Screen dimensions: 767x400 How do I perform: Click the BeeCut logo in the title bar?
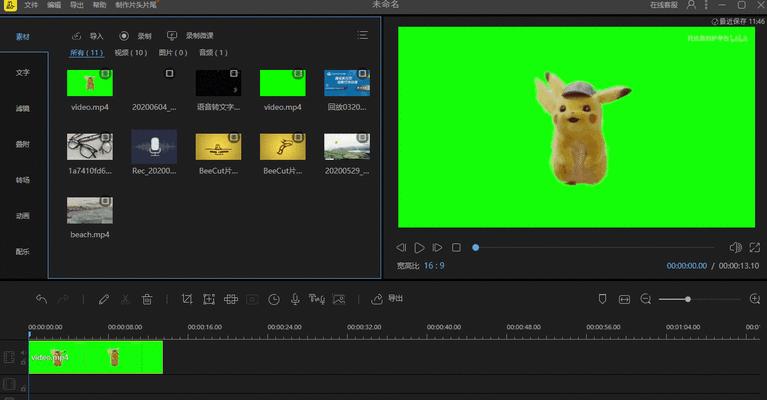pyautogui.click(x=10, y=5)
